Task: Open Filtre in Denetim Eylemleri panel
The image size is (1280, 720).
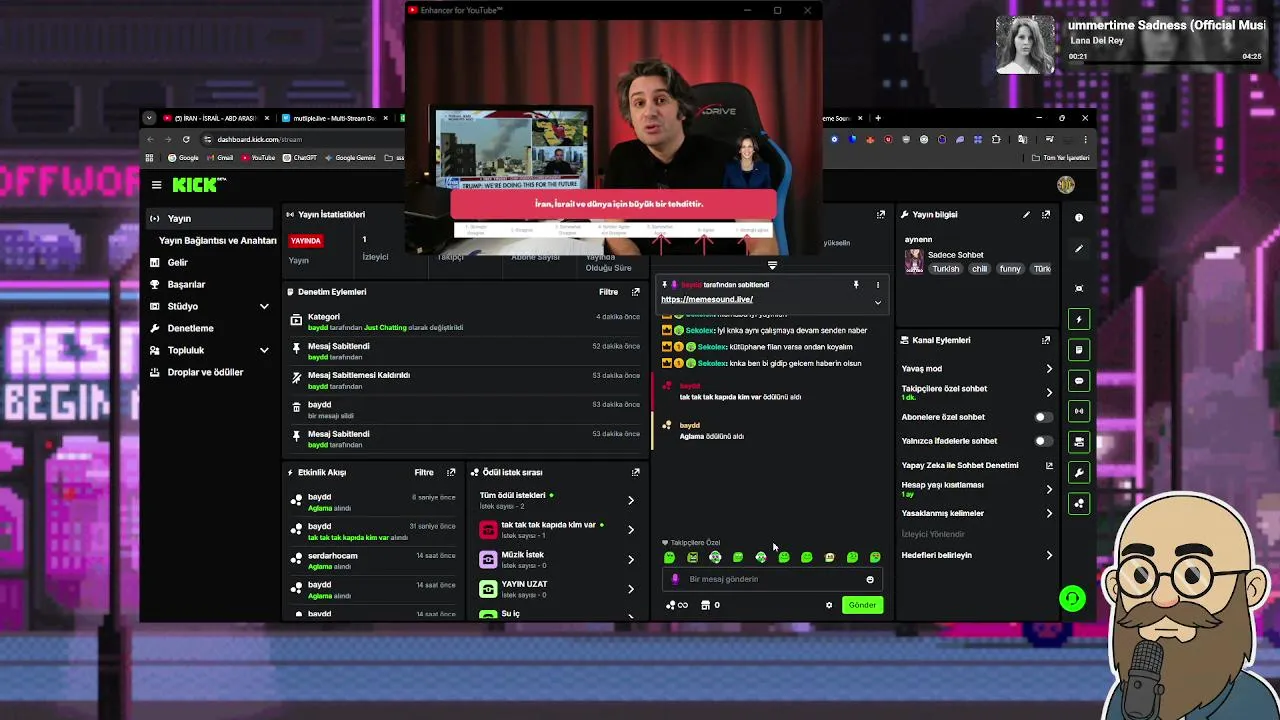Action: tap(608, 292)
